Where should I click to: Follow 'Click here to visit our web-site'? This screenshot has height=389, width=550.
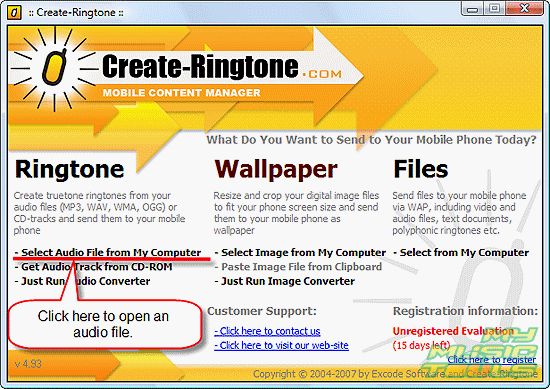tap(281, 346)
